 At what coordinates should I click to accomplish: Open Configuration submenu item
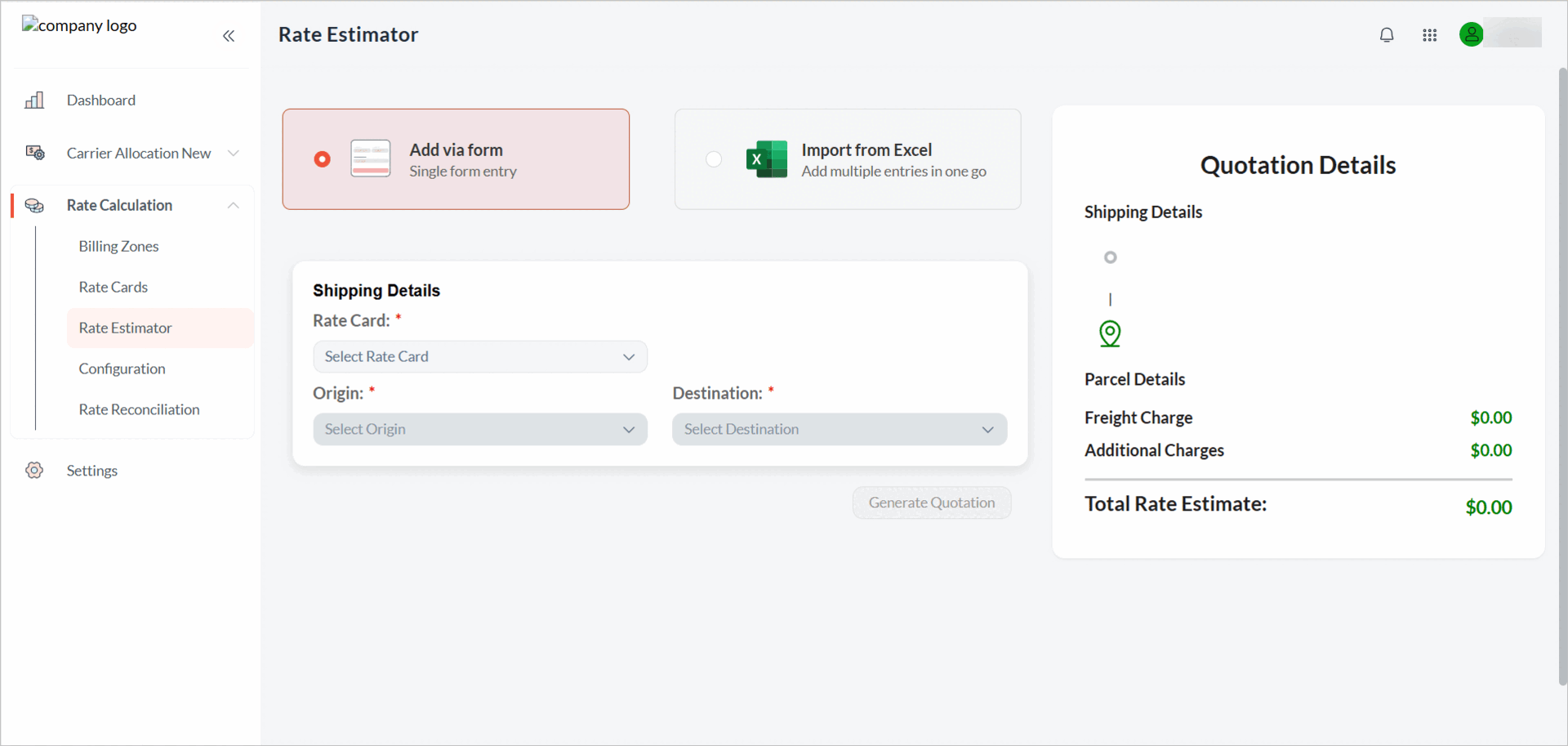click(122, 369)
